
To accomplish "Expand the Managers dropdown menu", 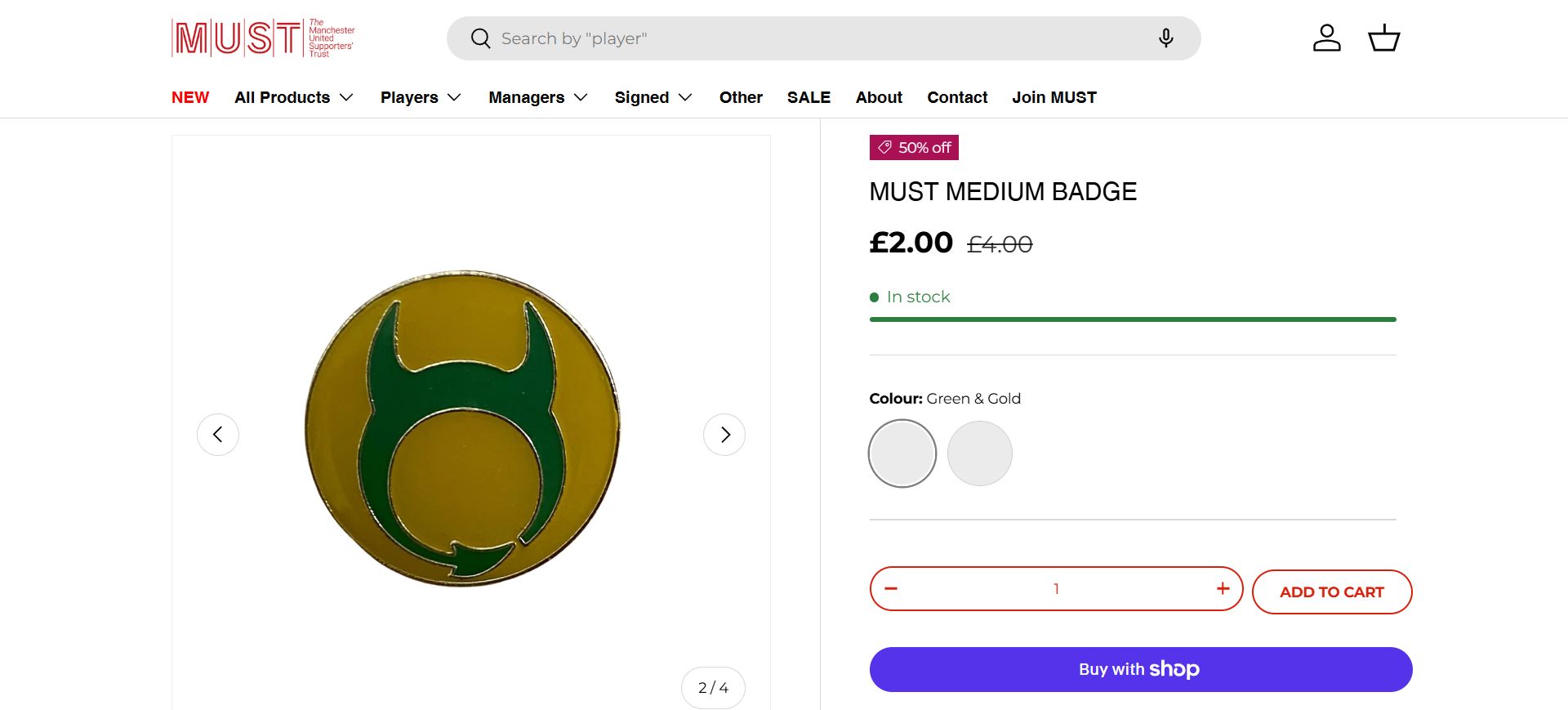I will [x=538, y=97].
